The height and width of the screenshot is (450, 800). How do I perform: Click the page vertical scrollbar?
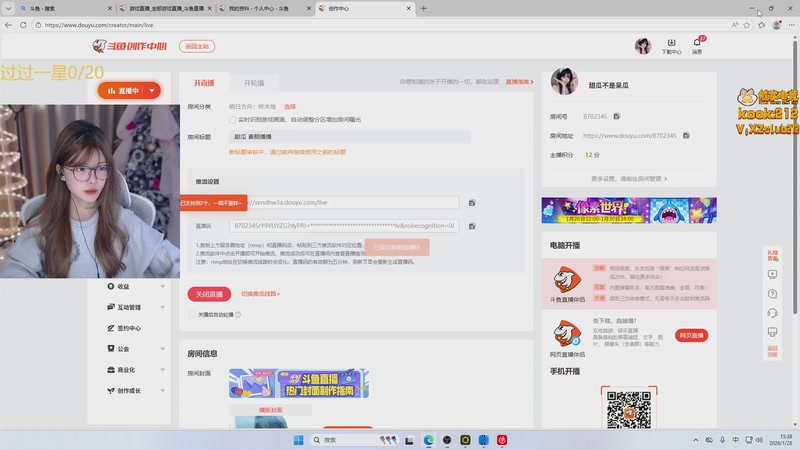795,176
